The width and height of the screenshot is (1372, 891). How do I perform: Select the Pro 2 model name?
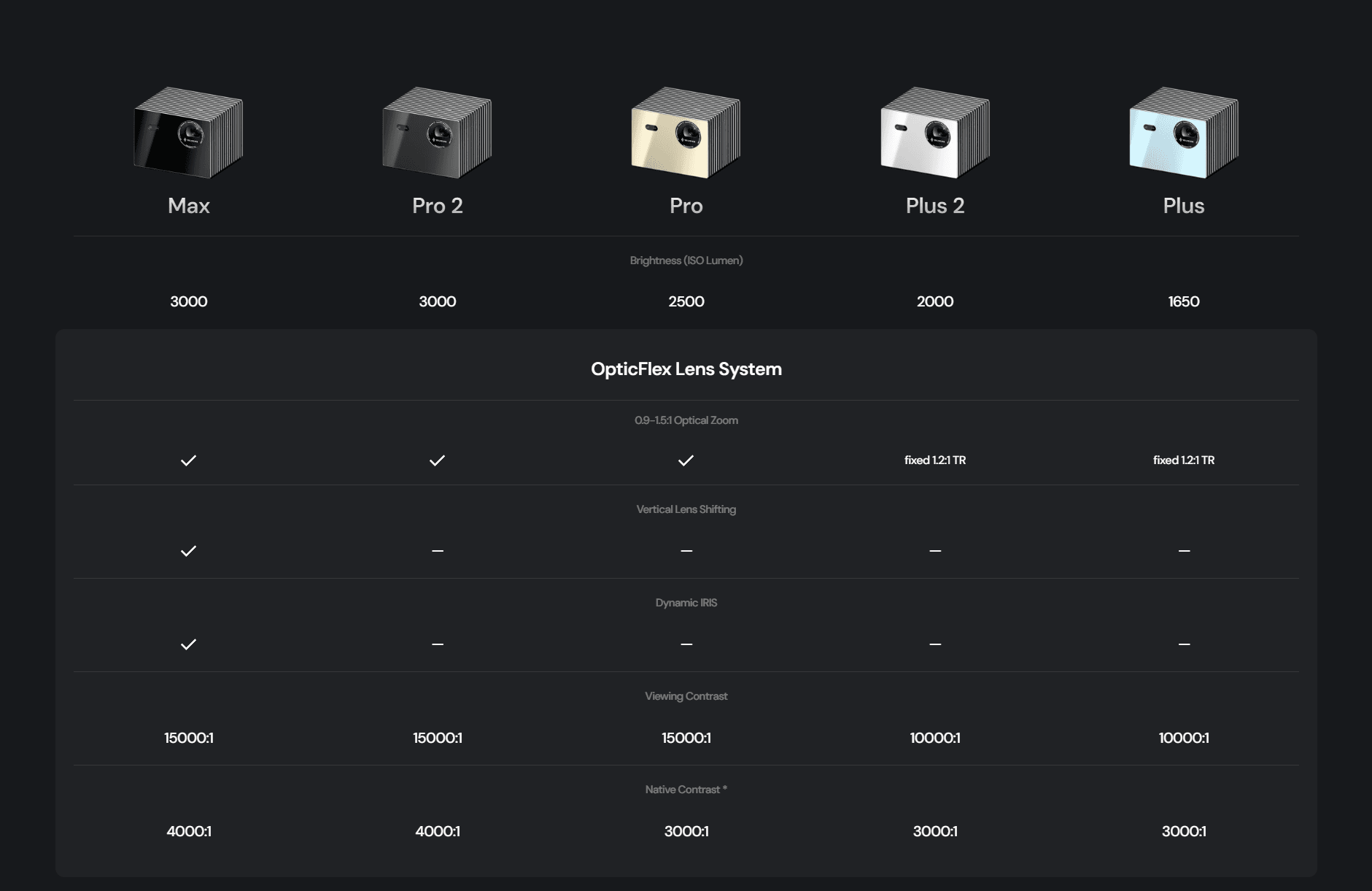(x=438, y=206)
